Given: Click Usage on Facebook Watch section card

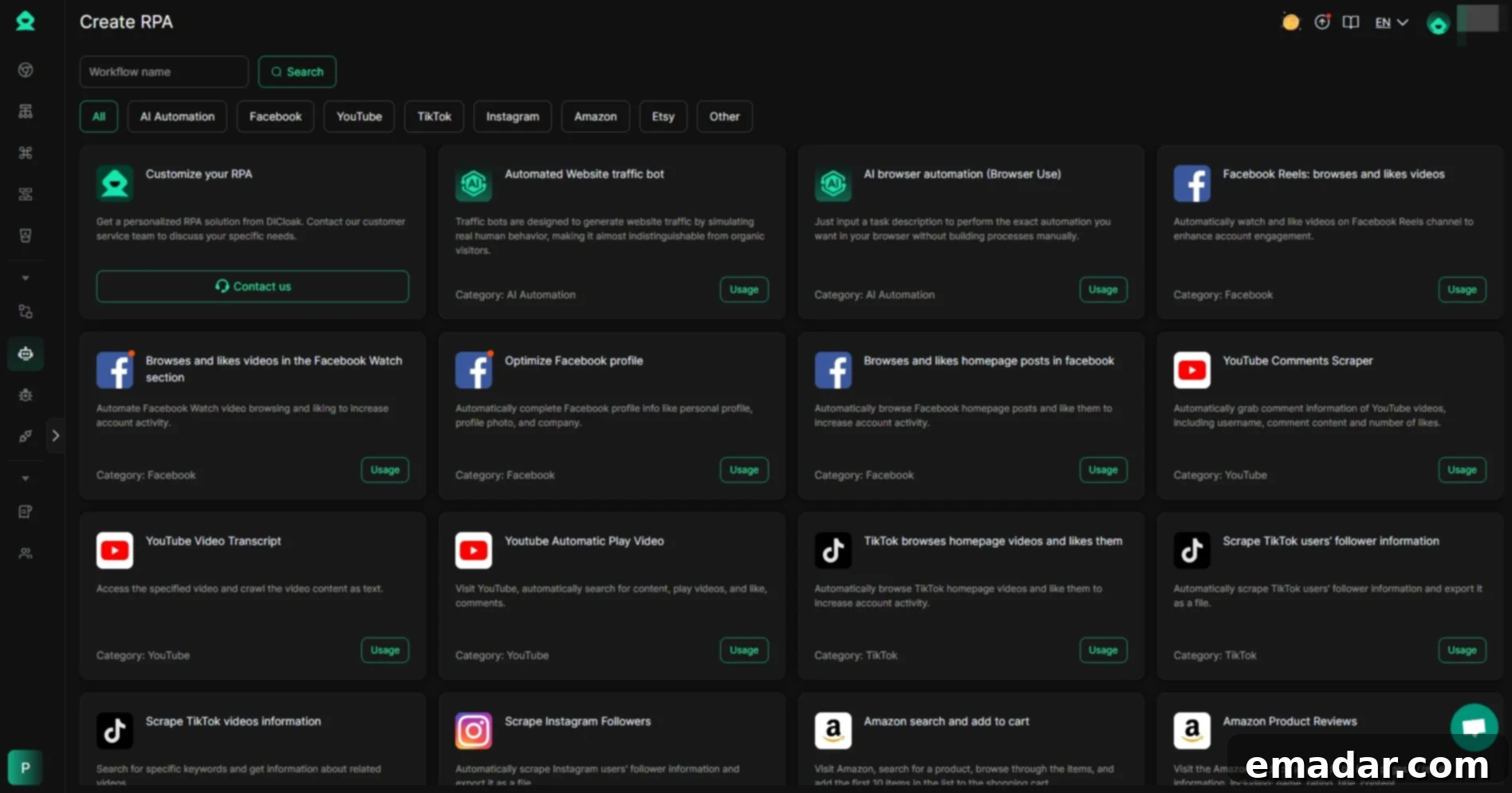Looking at the screenshot, I should (x=385, y=470).
